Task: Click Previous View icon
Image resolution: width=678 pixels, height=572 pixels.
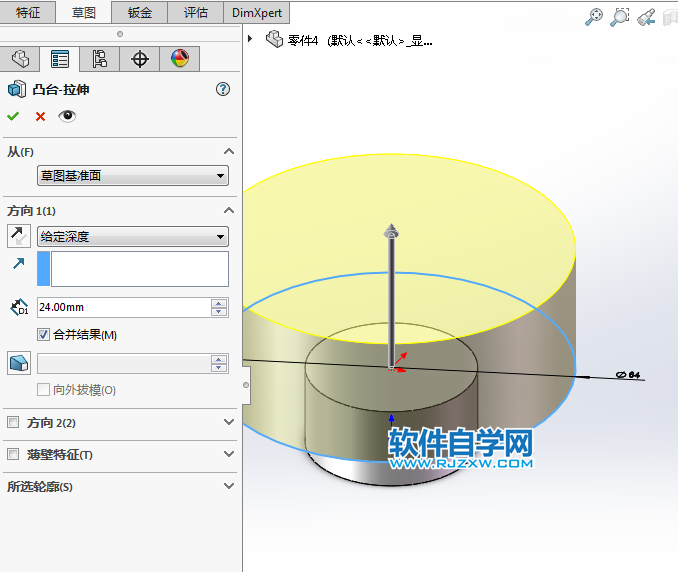Action: click(x=646, y=17)
